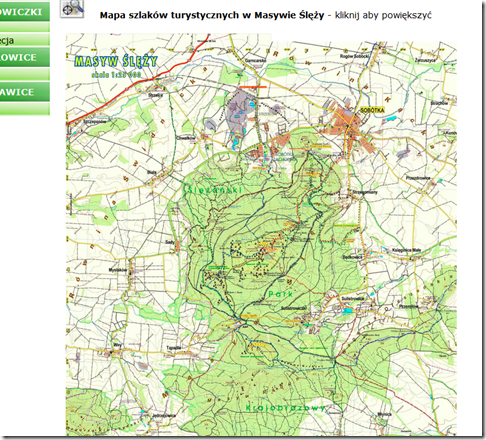Viewport: 486px width, 440px height.
Task: Click the green 'Park' label on the map
Action: tap(281, 294)
